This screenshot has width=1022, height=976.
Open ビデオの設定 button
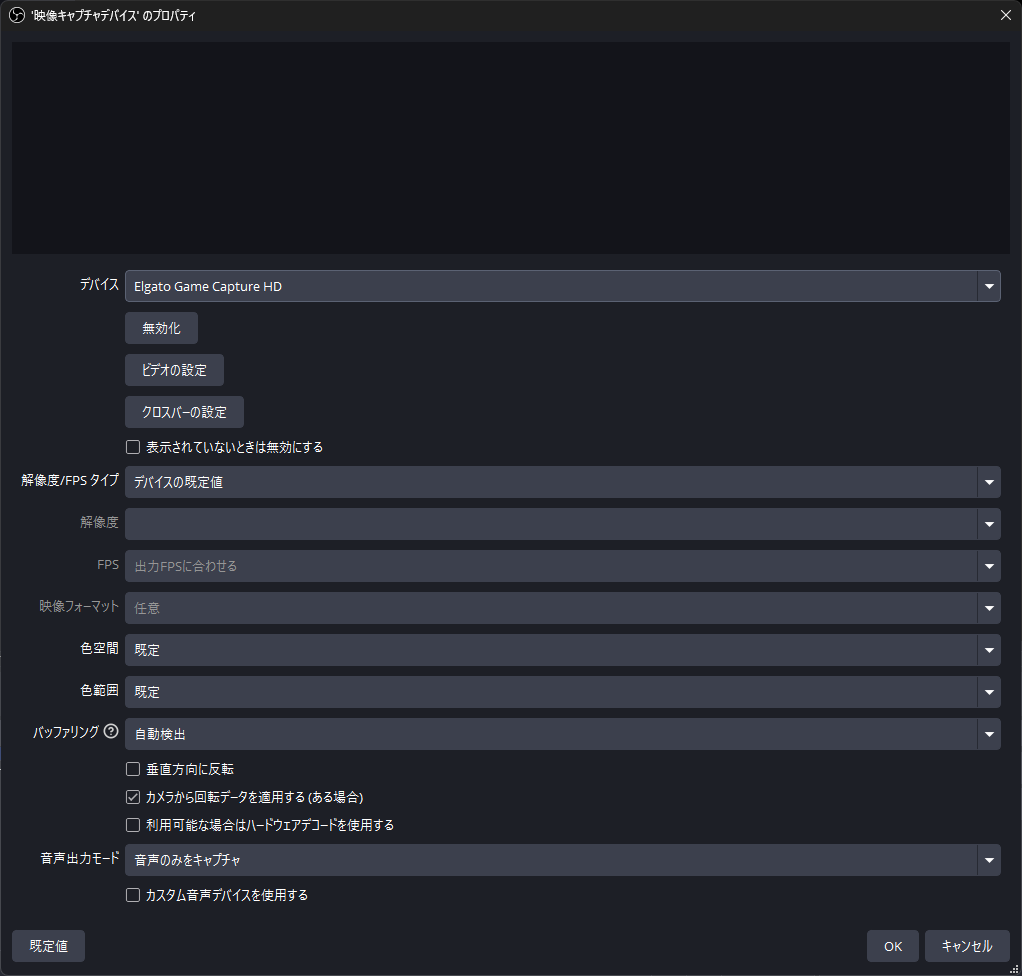point(175,370)
